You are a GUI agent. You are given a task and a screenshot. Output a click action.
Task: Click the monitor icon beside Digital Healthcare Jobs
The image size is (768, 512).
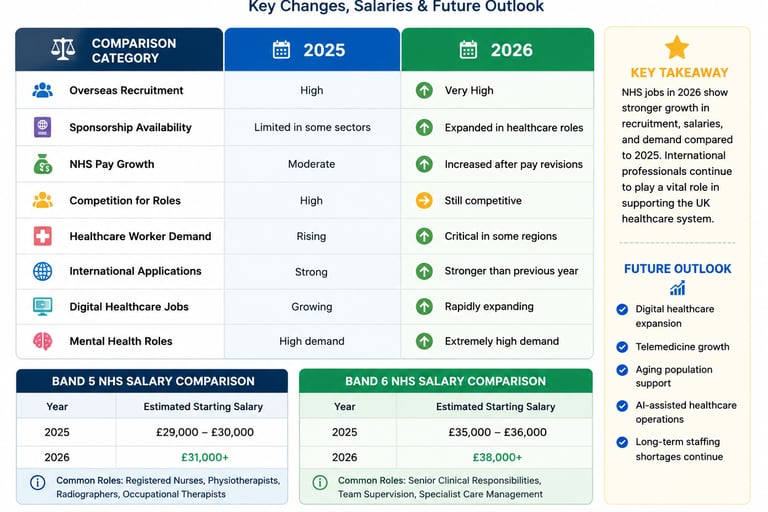pyautogui.click(x=43, y=306)
